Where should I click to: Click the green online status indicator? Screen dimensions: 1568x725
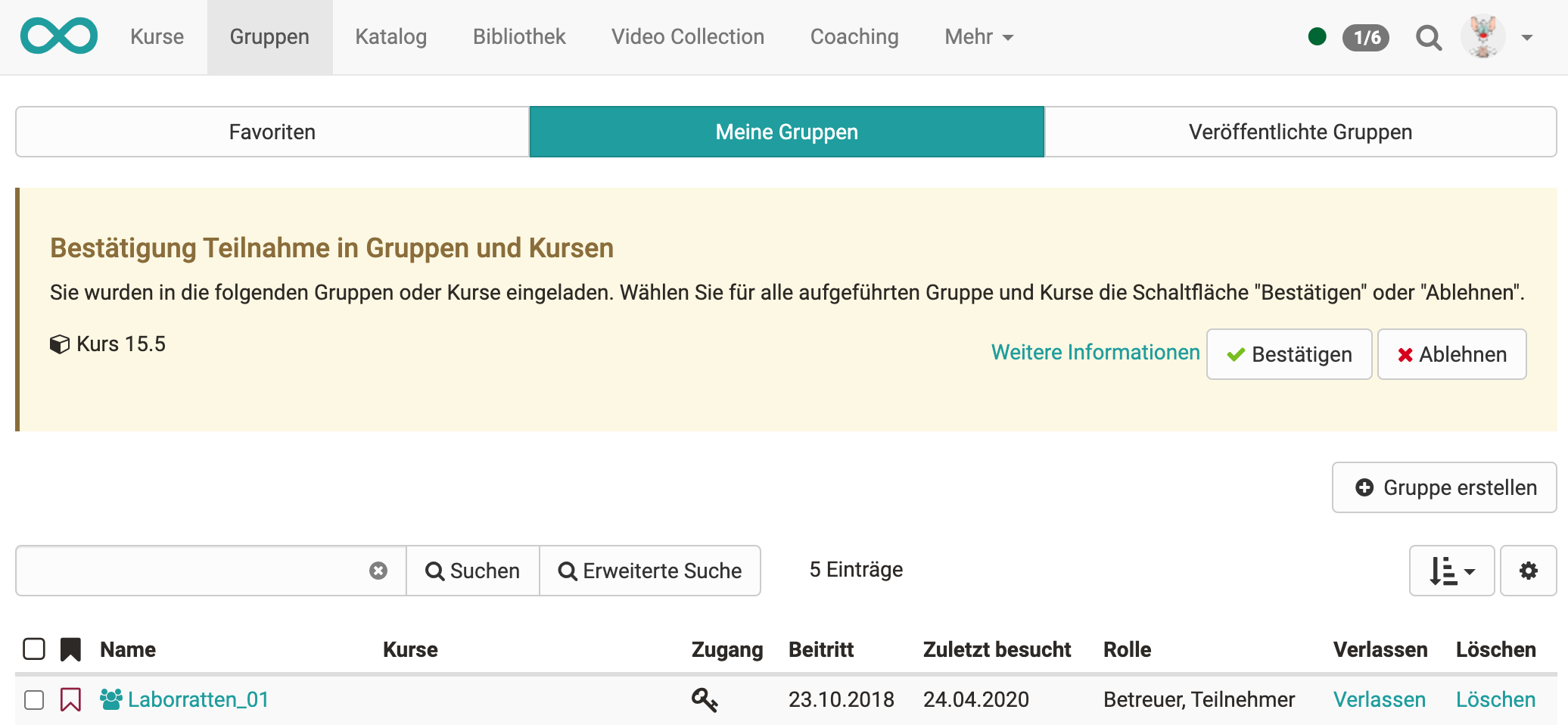1317,36
